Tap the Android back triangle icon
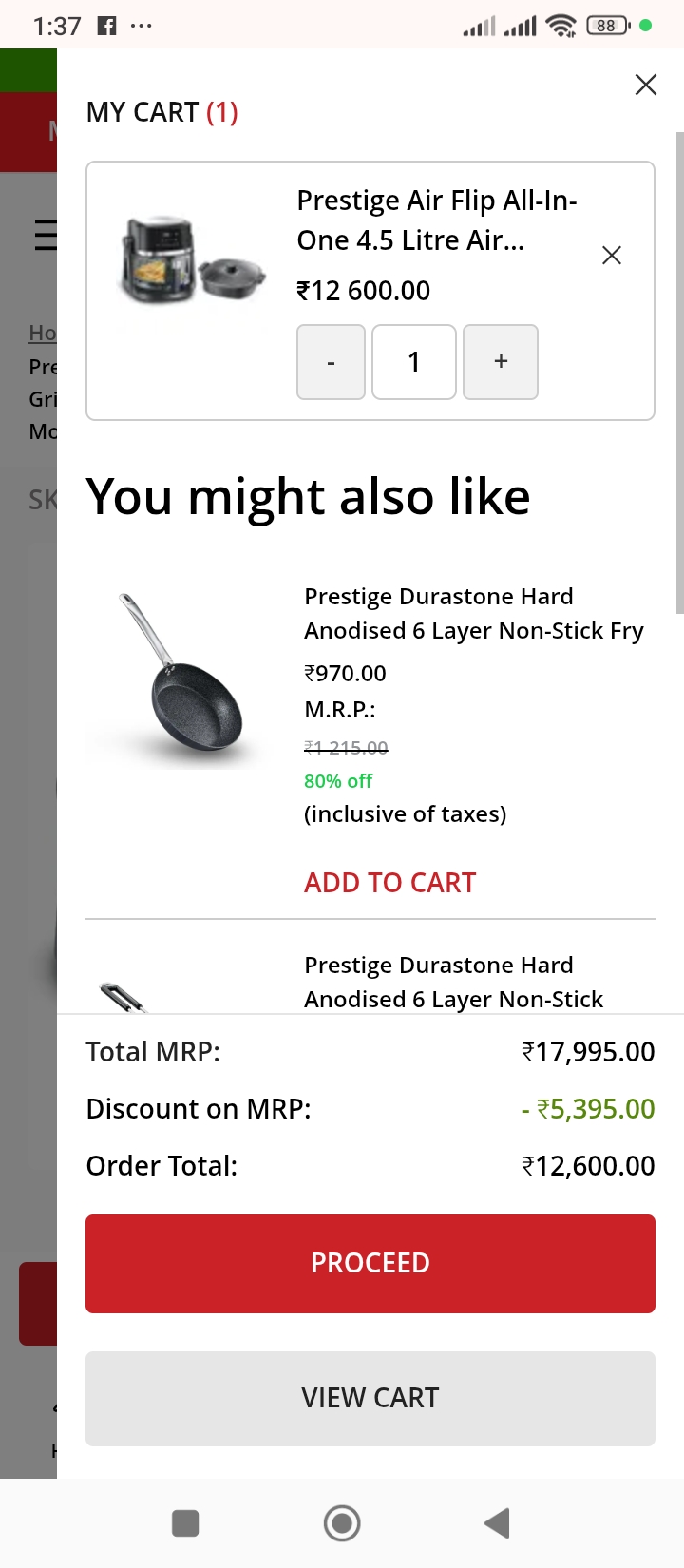 [x=497, y=1522]
